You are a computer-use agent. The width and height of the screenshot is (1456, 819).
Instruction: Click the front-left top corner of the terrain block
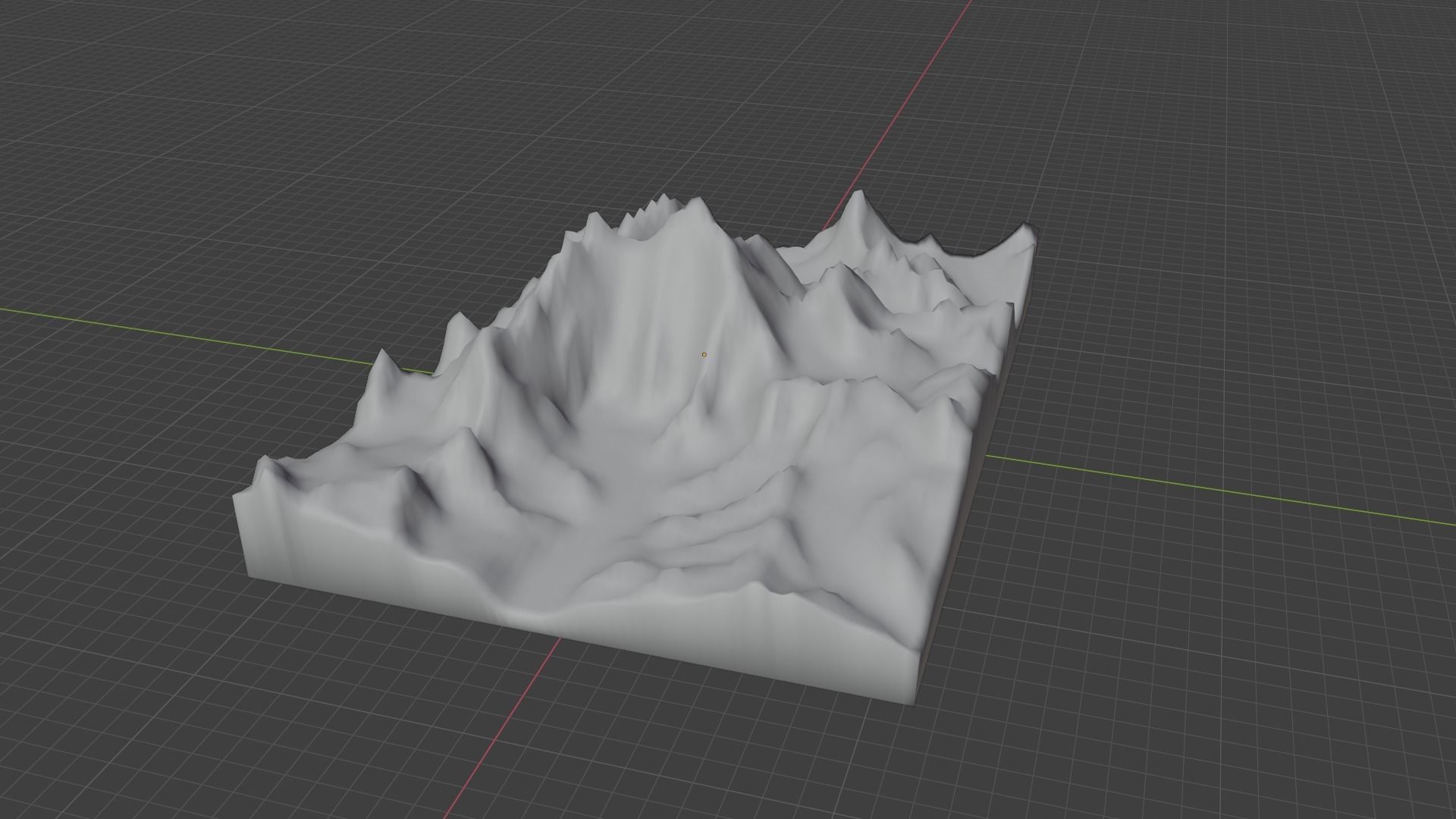point(237,497)
